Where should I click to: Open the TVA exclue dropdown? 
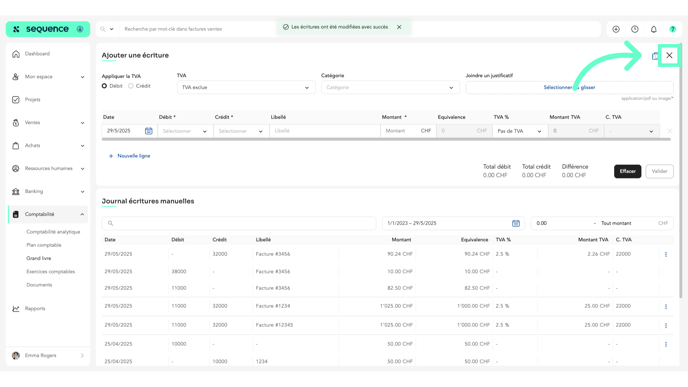246,87
